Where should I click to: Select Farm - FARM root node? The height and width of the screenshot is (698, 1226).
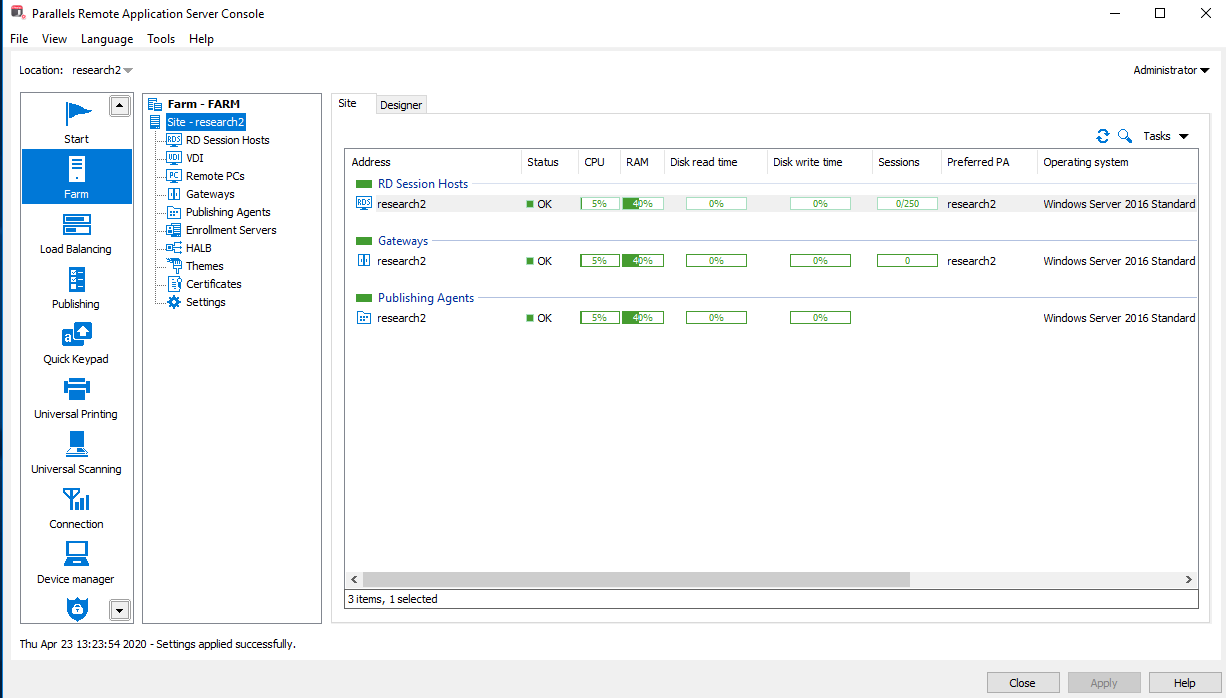(x=203, y=104)
